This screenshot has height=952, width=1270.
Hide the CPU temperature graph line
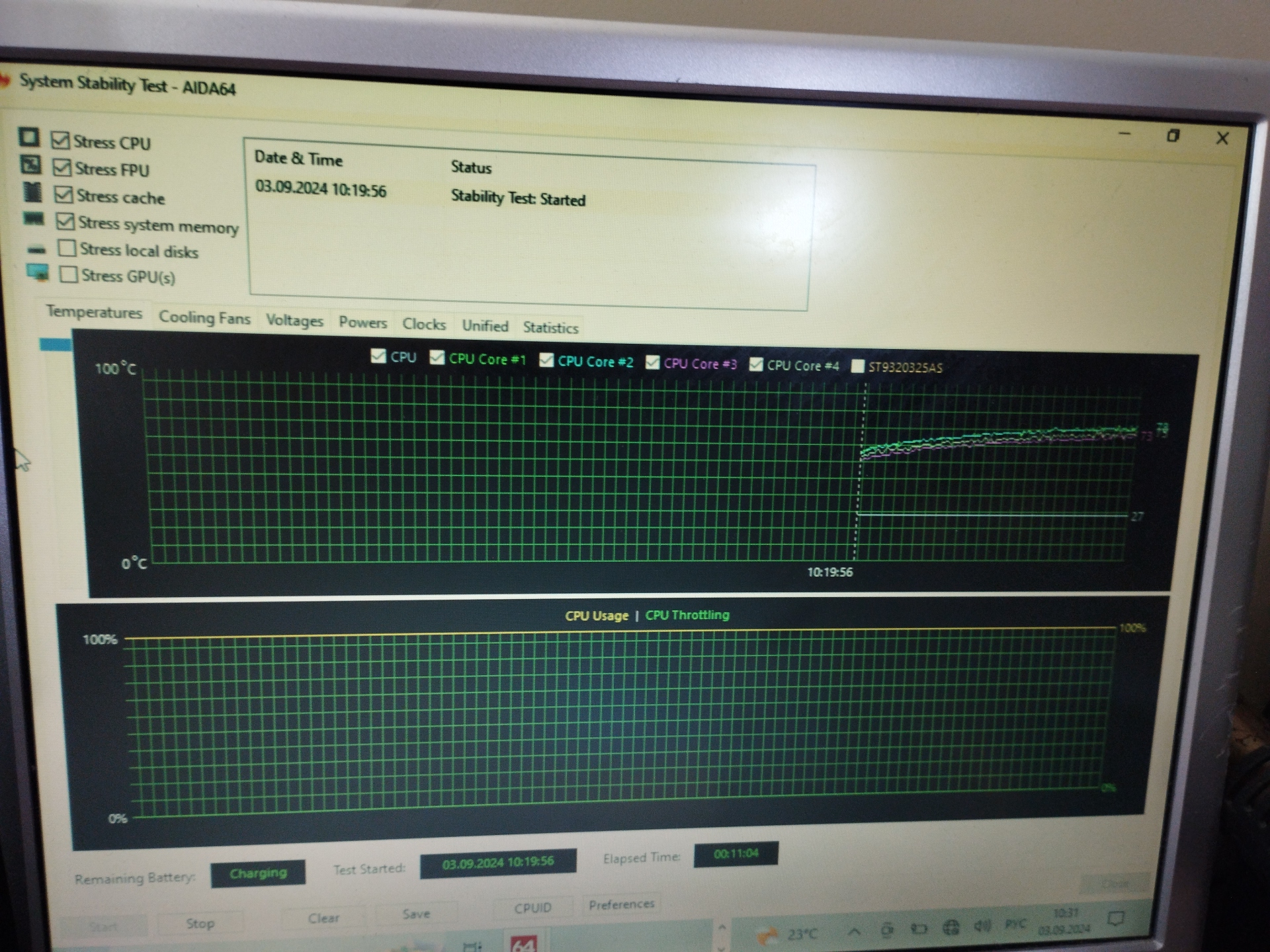coord(378,356)
